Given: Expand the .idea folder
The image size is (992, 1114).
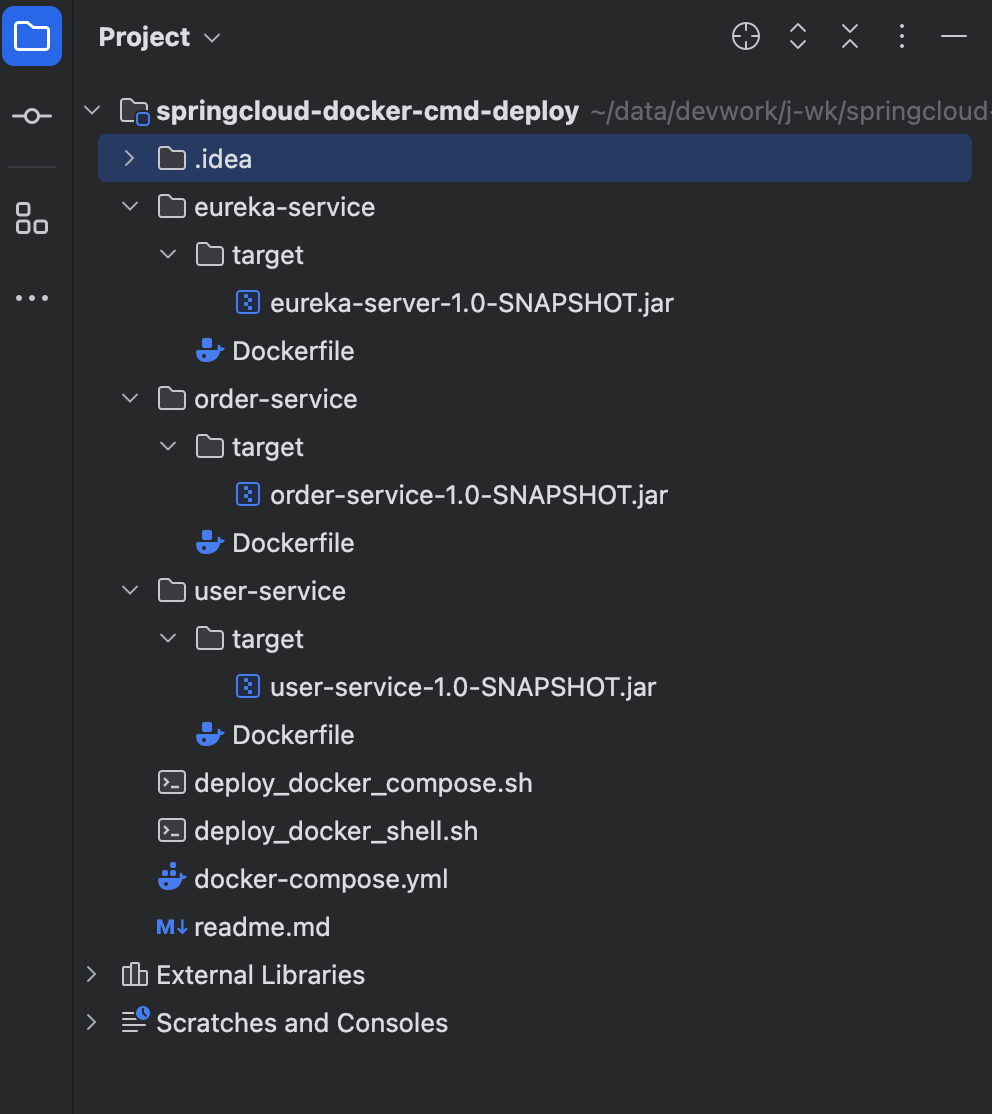Looking at the screenshot, I should (130, 157).
